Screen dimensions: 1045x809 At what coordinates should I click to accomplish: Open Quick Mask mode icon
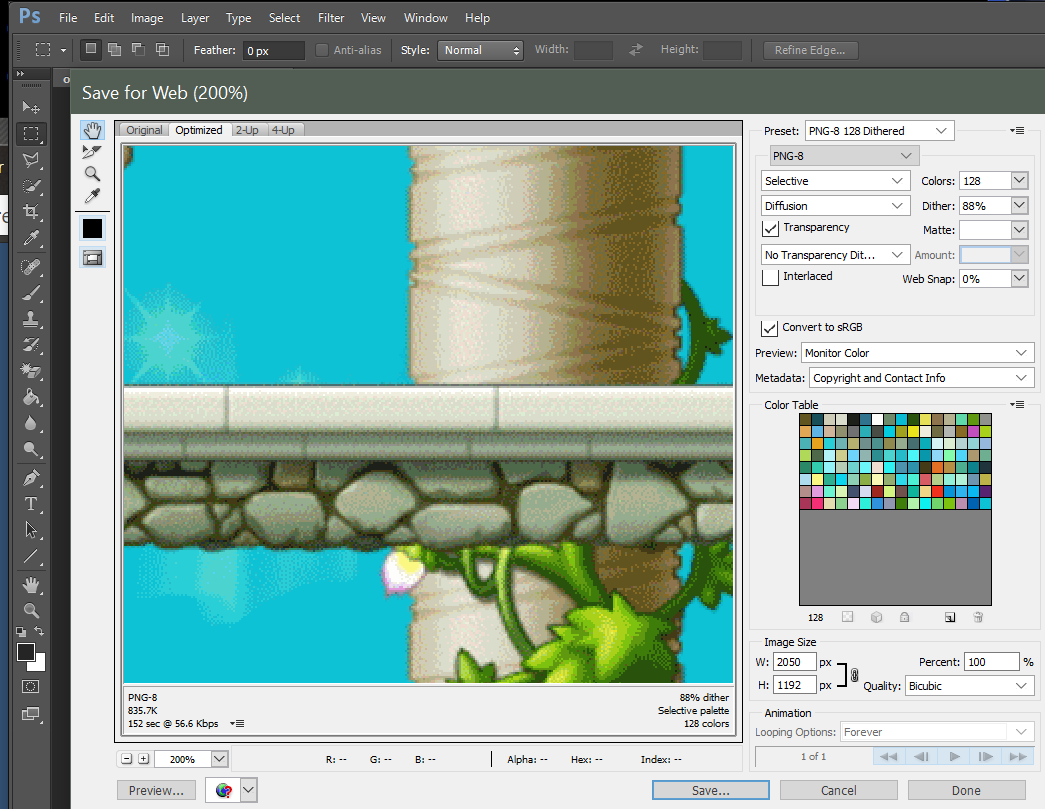coord(31,686)
